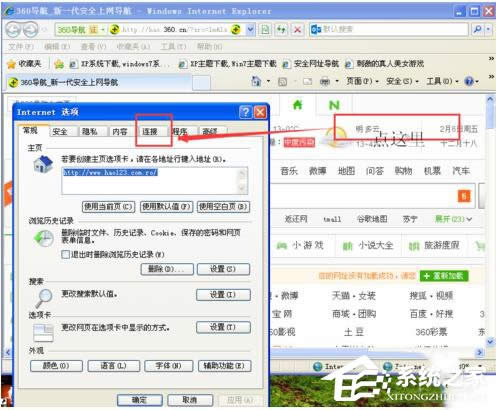Click the 颜色(O) appearance button
496x410 pixels.
tap(56, 366)
